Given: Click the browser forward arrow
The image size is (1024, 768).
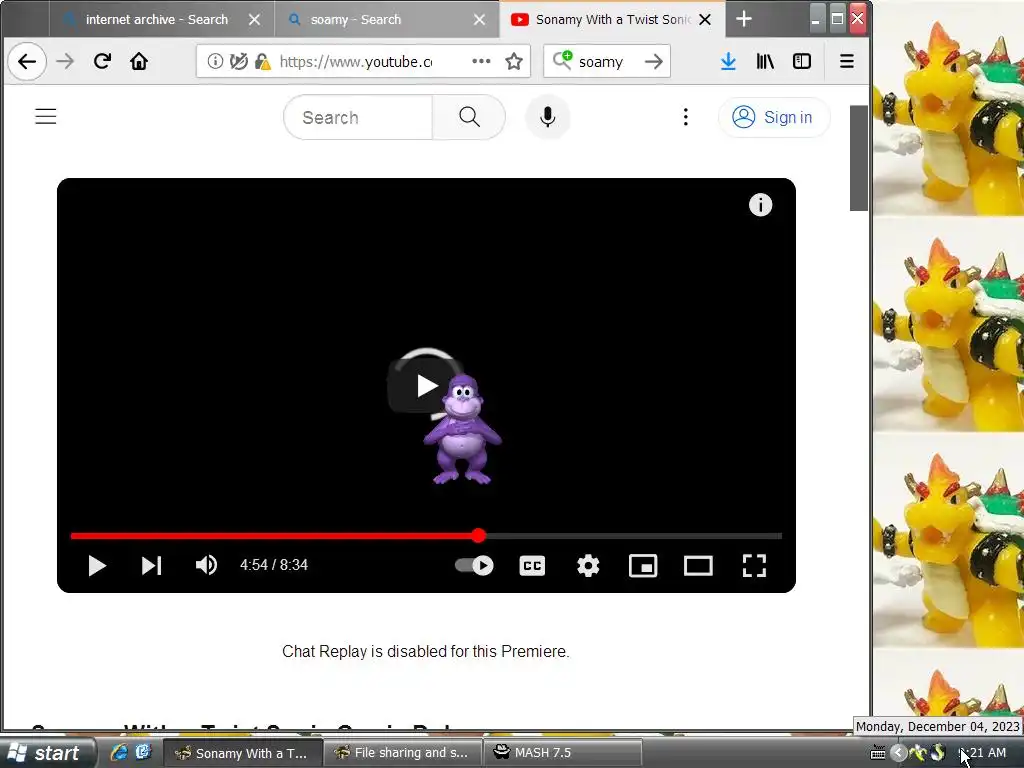Looking at the screenshot, I should [x=65, y=61].
